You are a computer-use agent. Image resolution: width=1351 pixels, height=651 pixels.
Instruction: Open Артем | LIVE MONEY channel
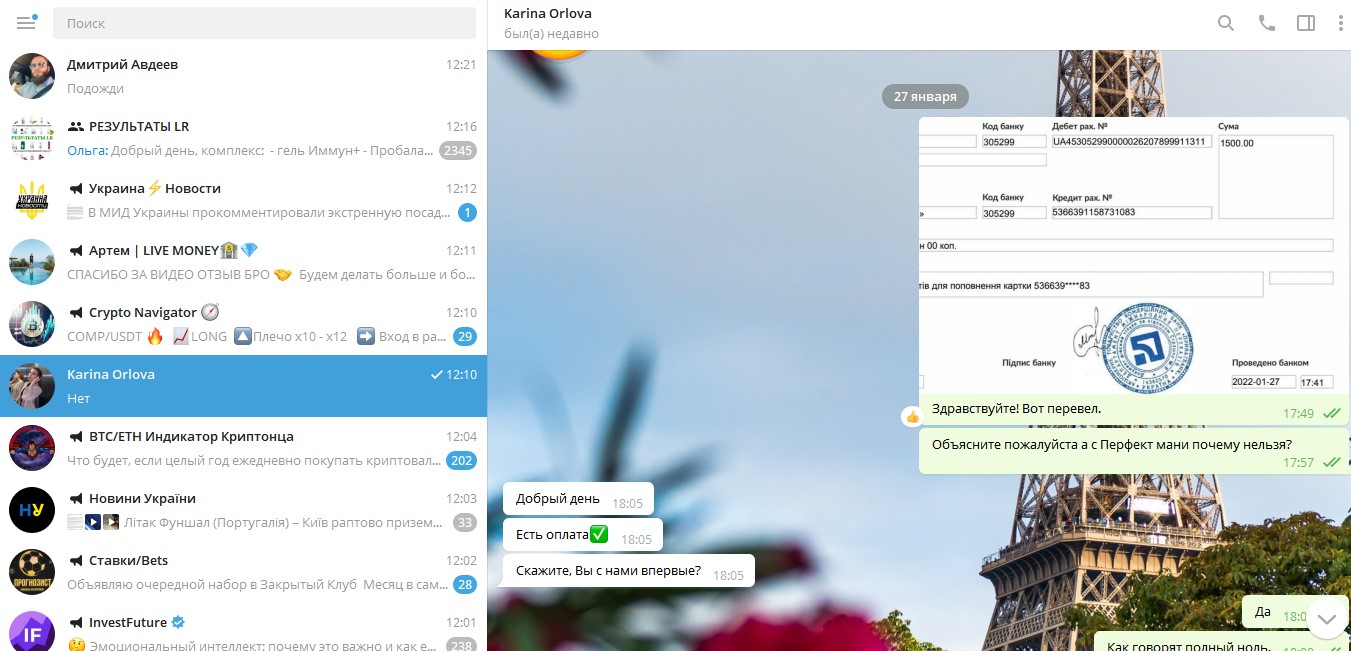point(243,262)
